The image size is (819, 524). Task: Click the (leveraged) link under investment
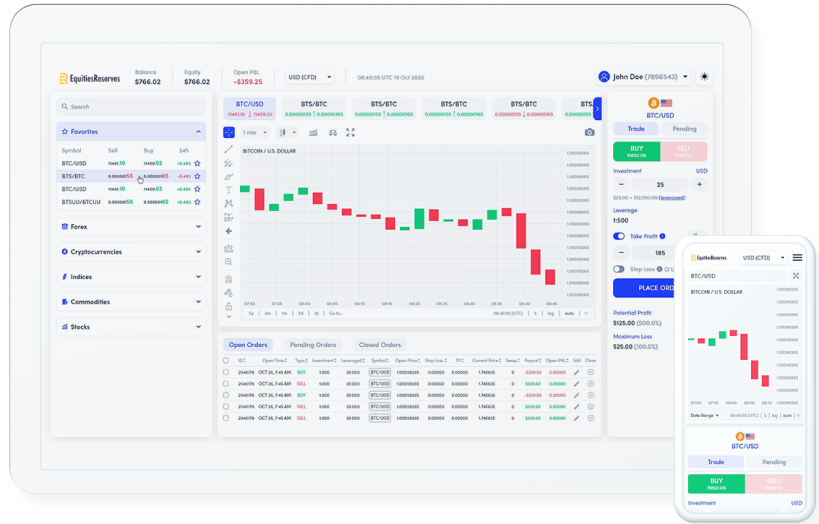point(672,198)
